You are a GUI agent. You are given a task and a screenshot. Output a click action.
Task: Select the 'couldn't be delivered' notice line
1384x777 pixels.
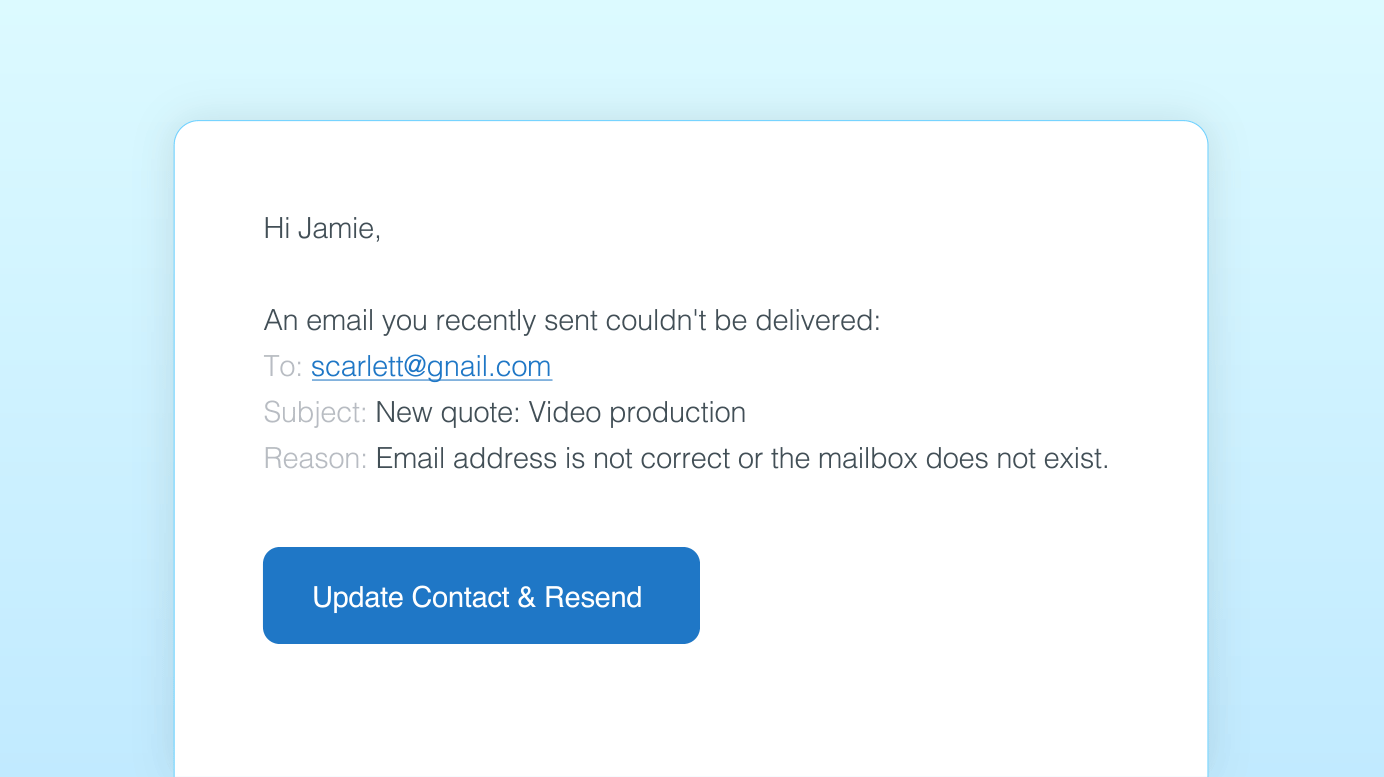tap(572, 321)
